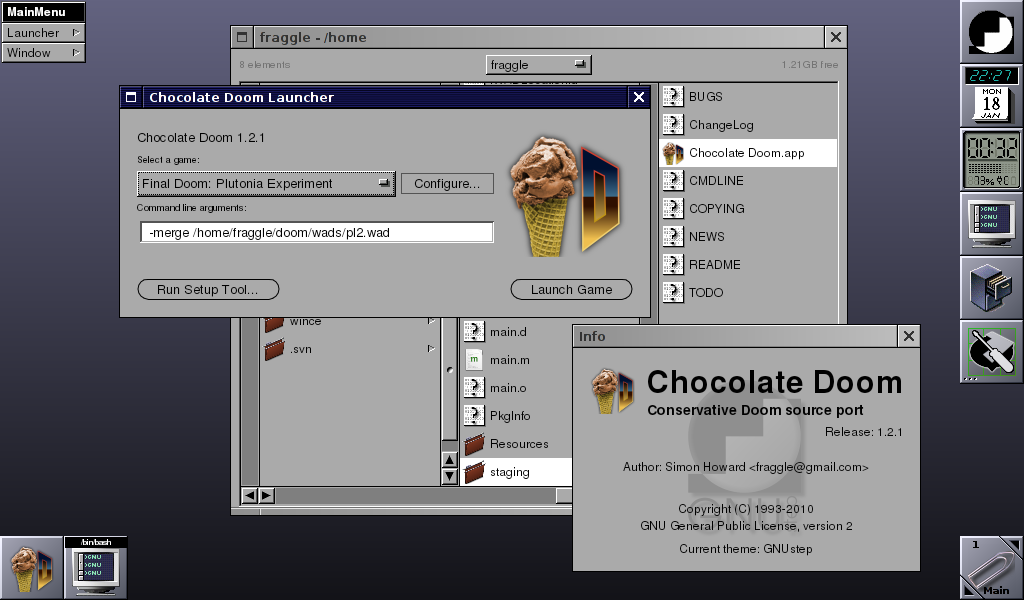
Task: Select the BUGS file icon
Action: (x=673, y=97)
